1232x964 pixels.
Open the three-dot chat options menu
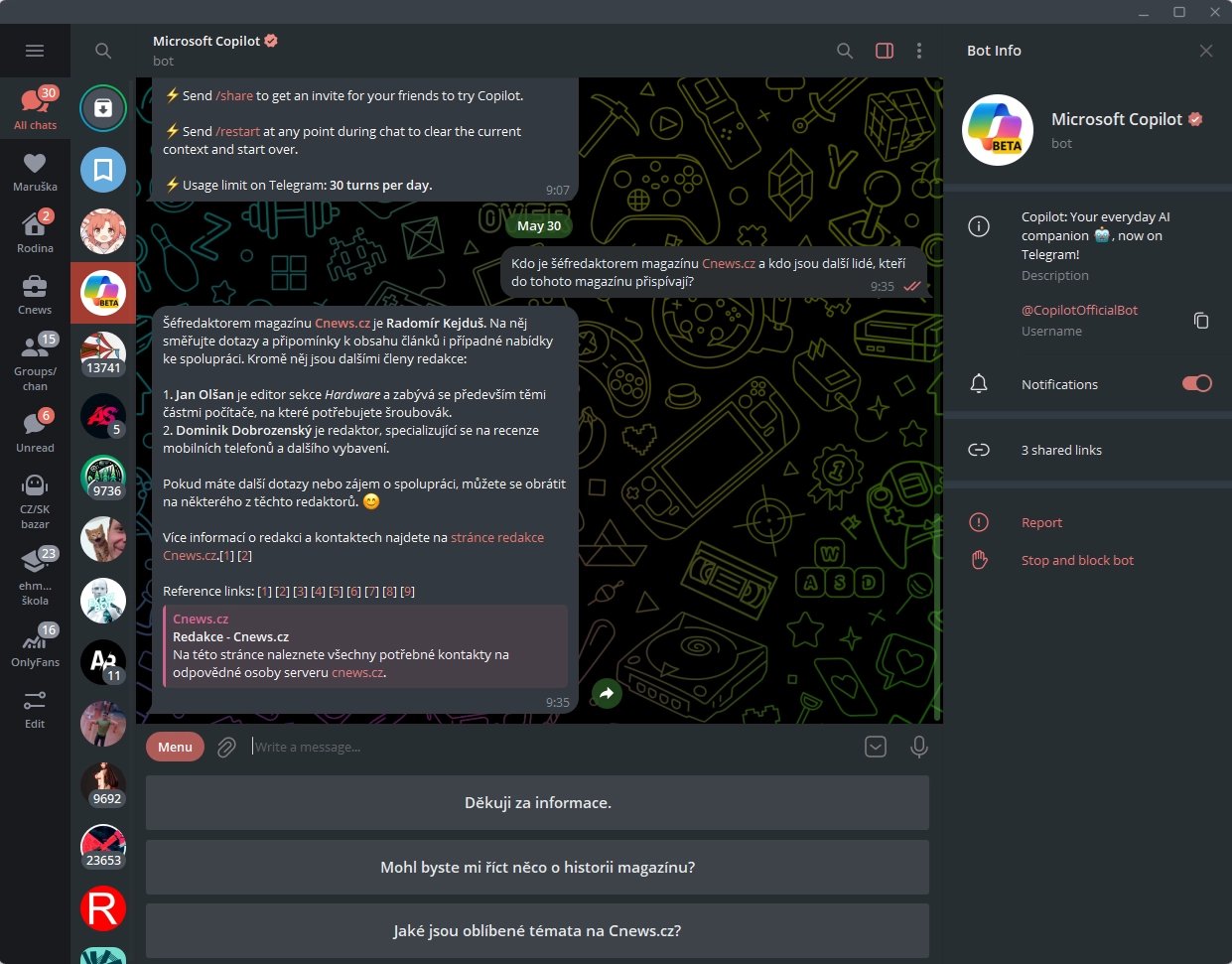click(x=919, y=51)
